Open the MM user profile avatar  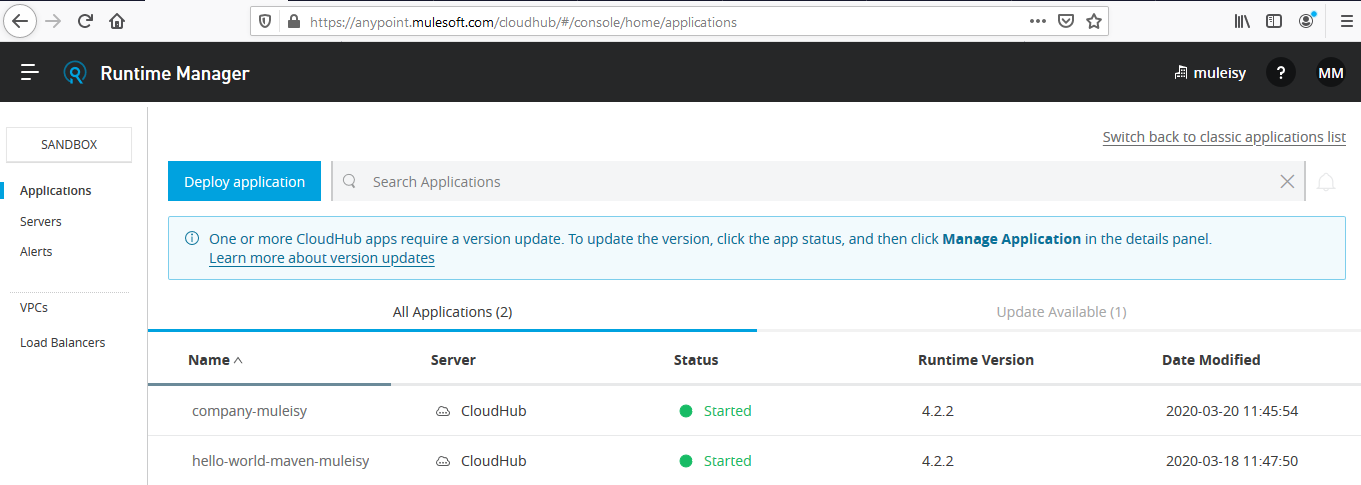[x=1331, y=72]
